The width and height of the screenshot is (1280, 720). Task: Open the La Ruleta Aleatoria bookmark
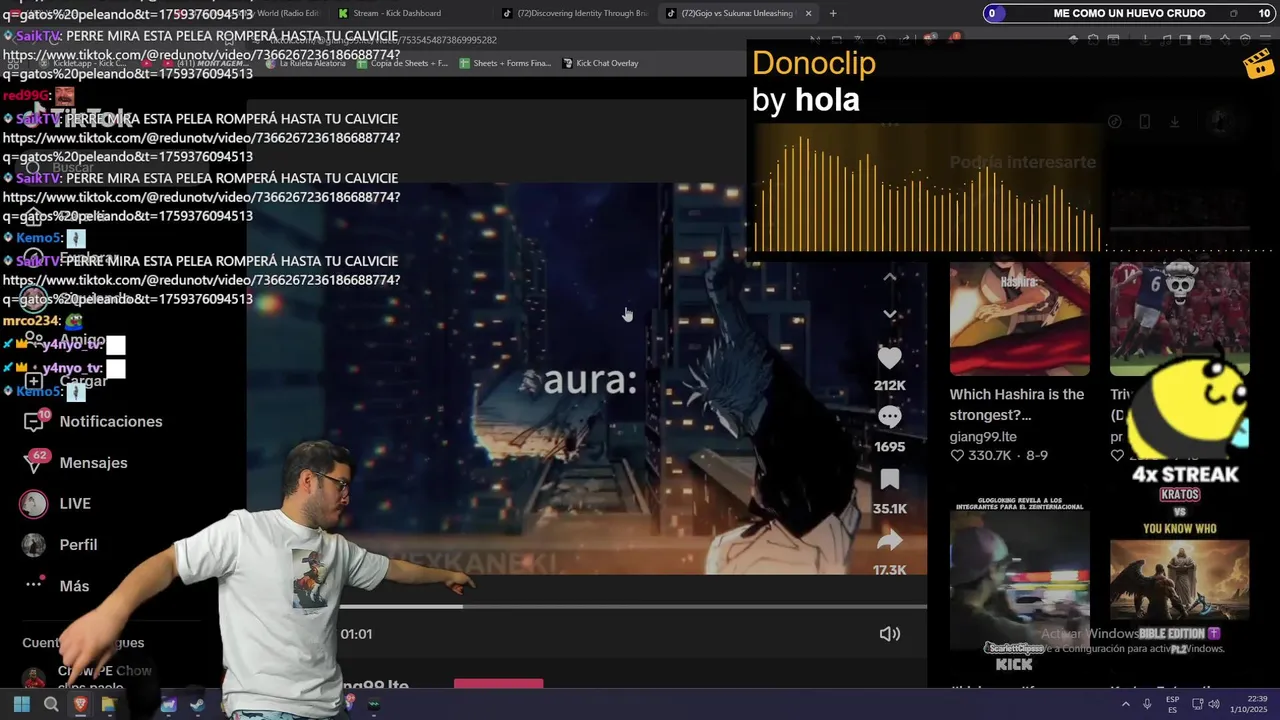click(x=306, y=63)
